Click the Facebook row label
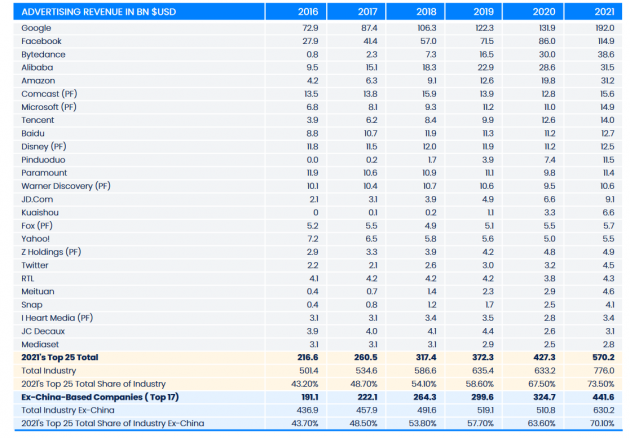The image size is (630, 438). 41,41
